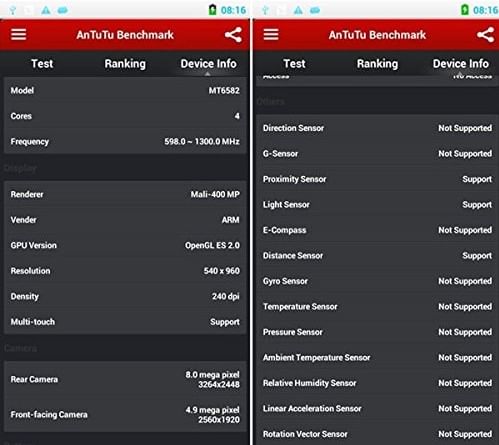Select the Frequency row label

point(30,142)
